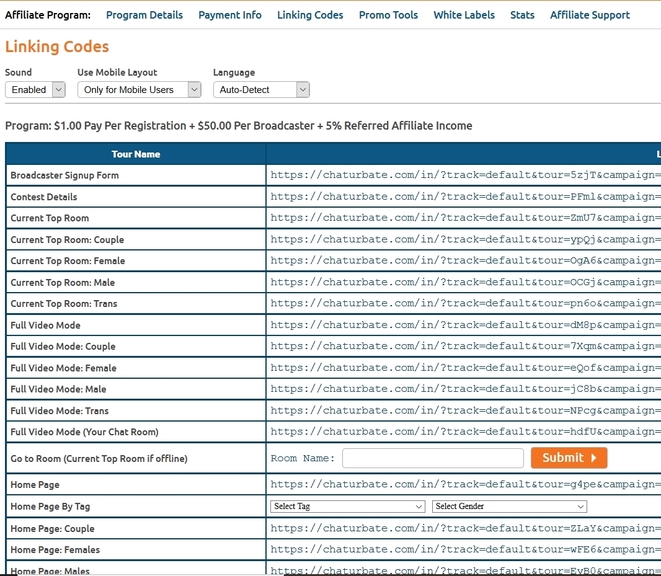This screenshot has width=661, height=576.
Task: Open the Select Tag dropdown
Action: point(347,506)
